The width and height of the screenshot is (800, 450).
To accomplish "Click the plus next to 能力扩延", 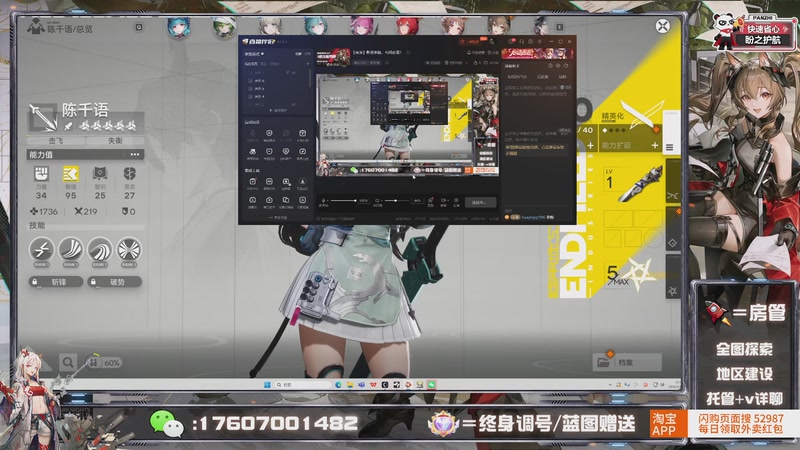I will click(x=655, y=146).
